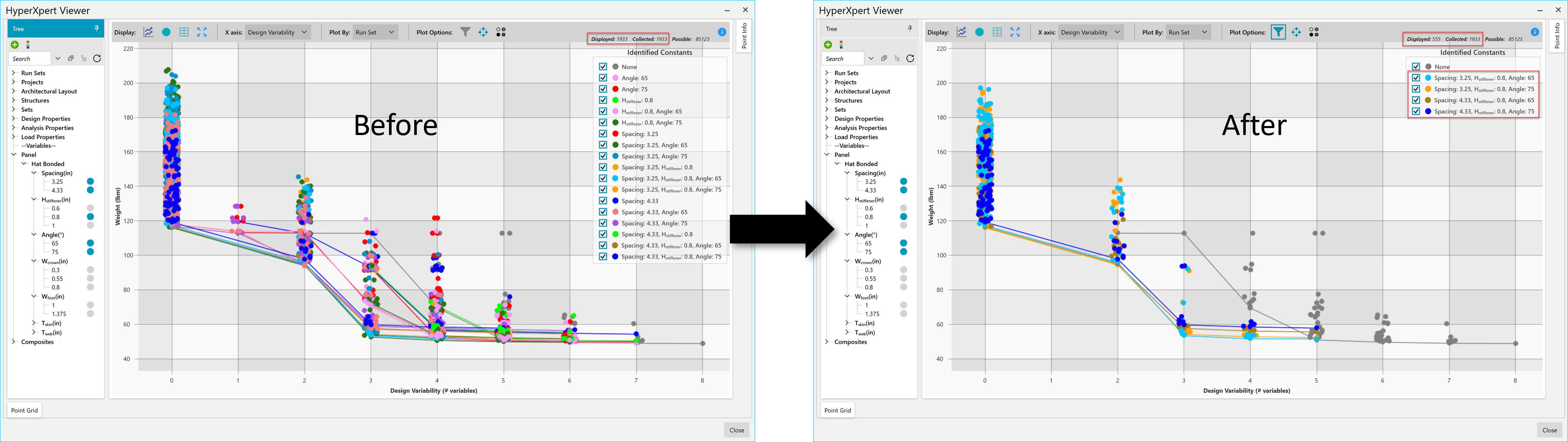Open the Plot By dropdown in After window

pyautogui.click(x=1189, y=32)
